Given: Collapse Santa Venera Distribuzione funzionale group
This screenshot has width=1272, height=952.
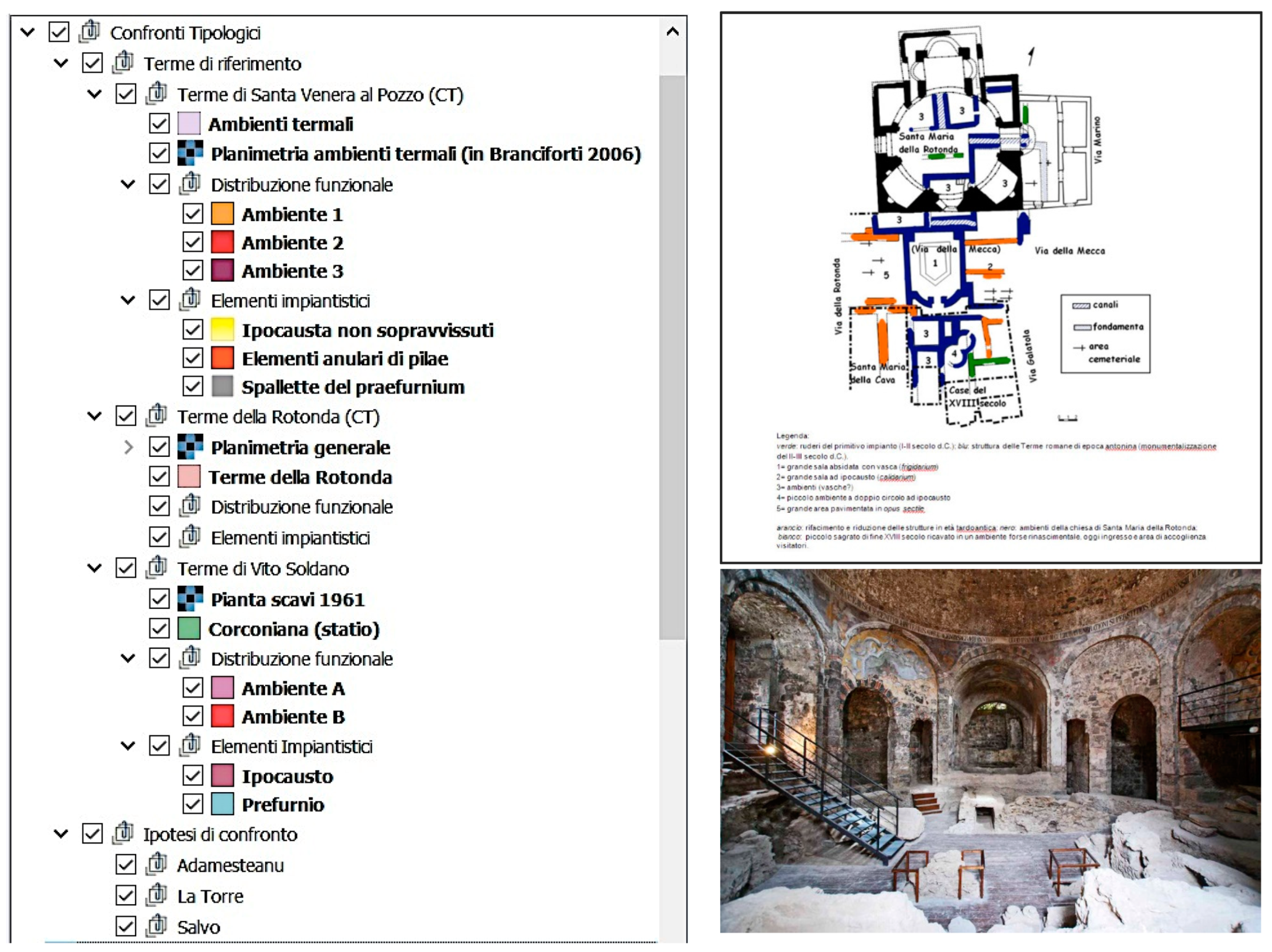Looking at the screenshot, I should 127,185.
